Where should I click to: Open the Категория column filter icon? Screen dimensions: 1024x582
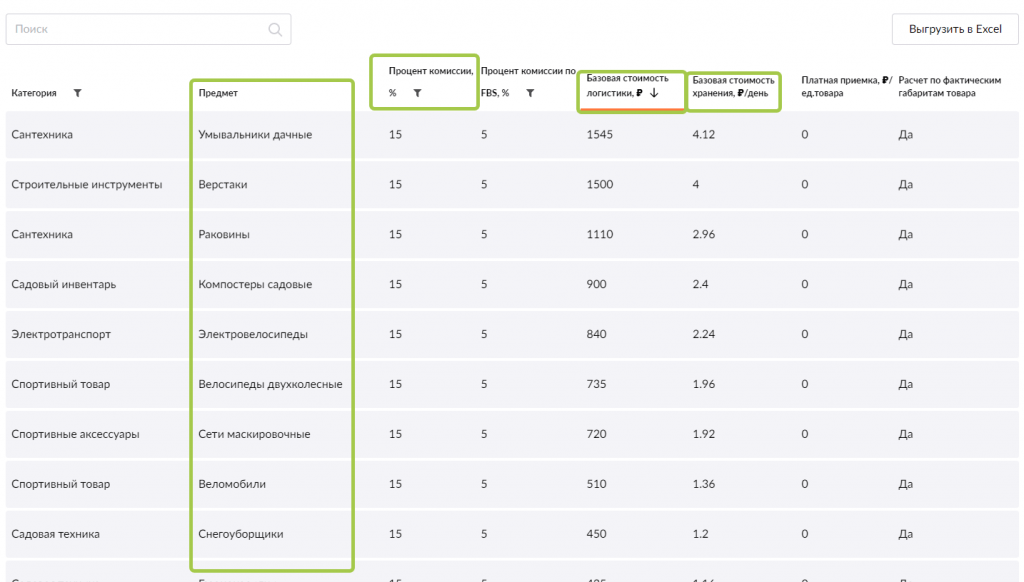point(78,93)
